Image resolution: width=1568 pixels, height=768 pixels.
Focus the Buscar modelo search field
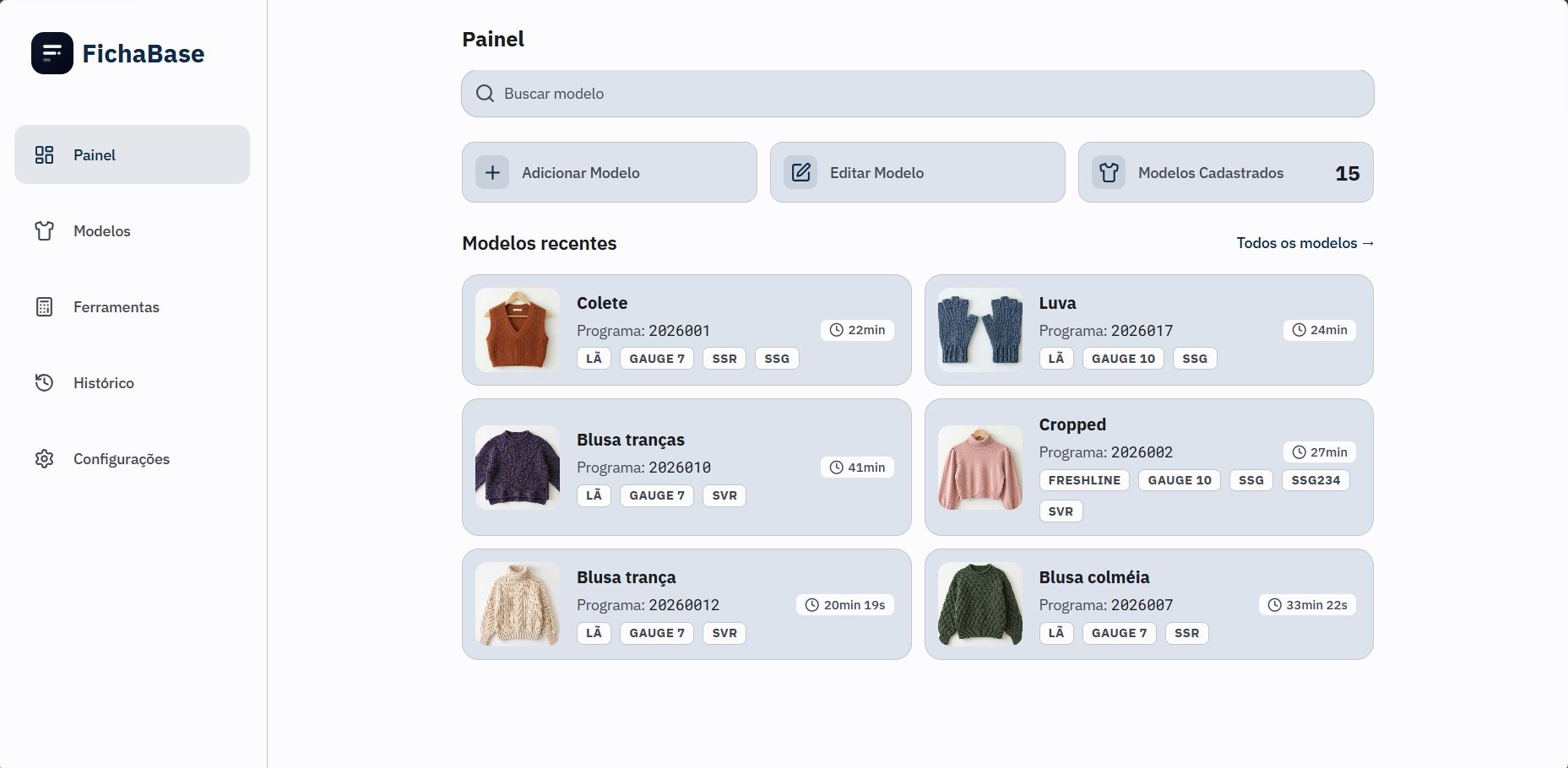918,94
